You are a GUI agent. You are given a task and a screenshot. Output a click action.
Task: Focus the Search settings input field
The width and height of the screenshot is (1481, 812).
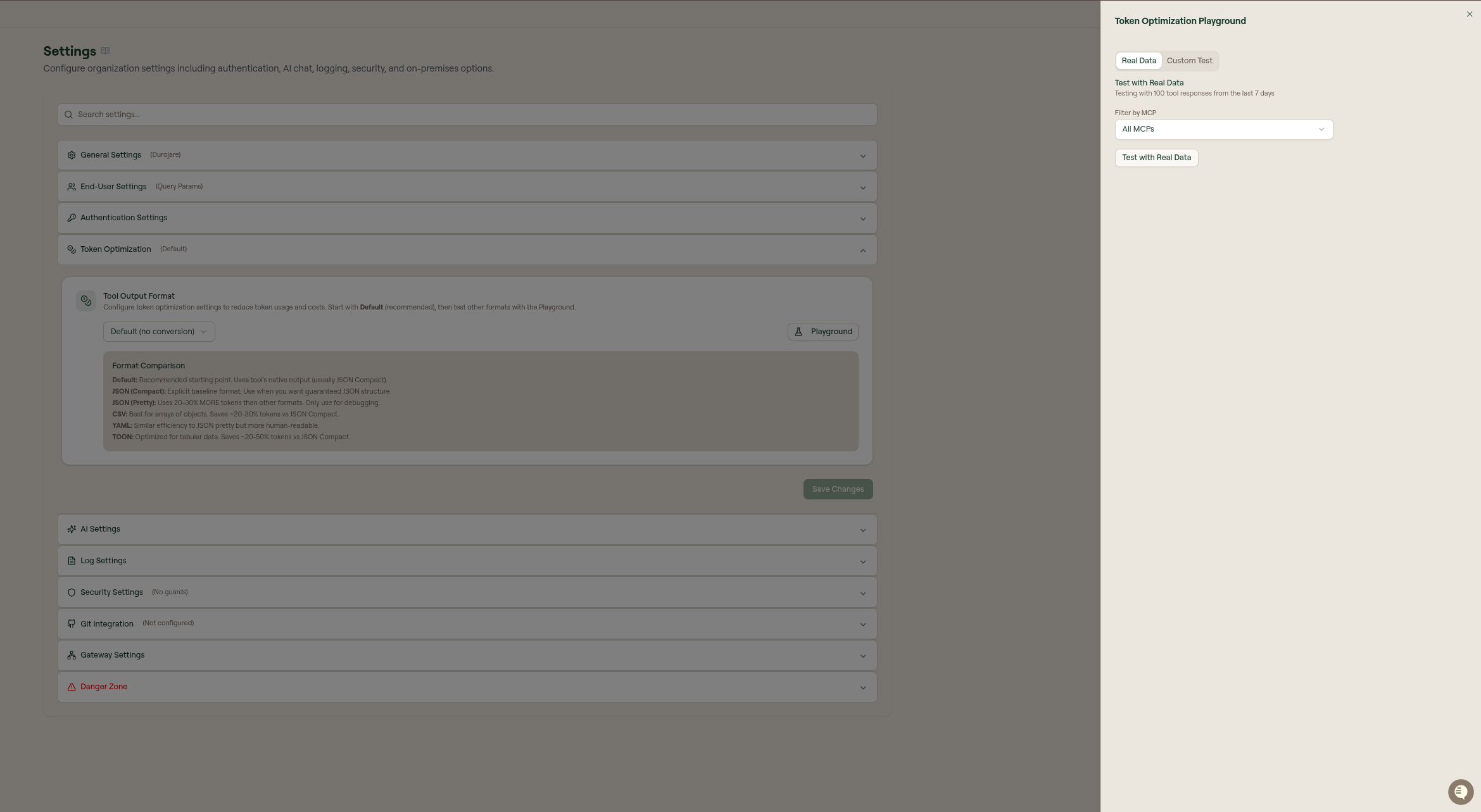coord(467,115)
